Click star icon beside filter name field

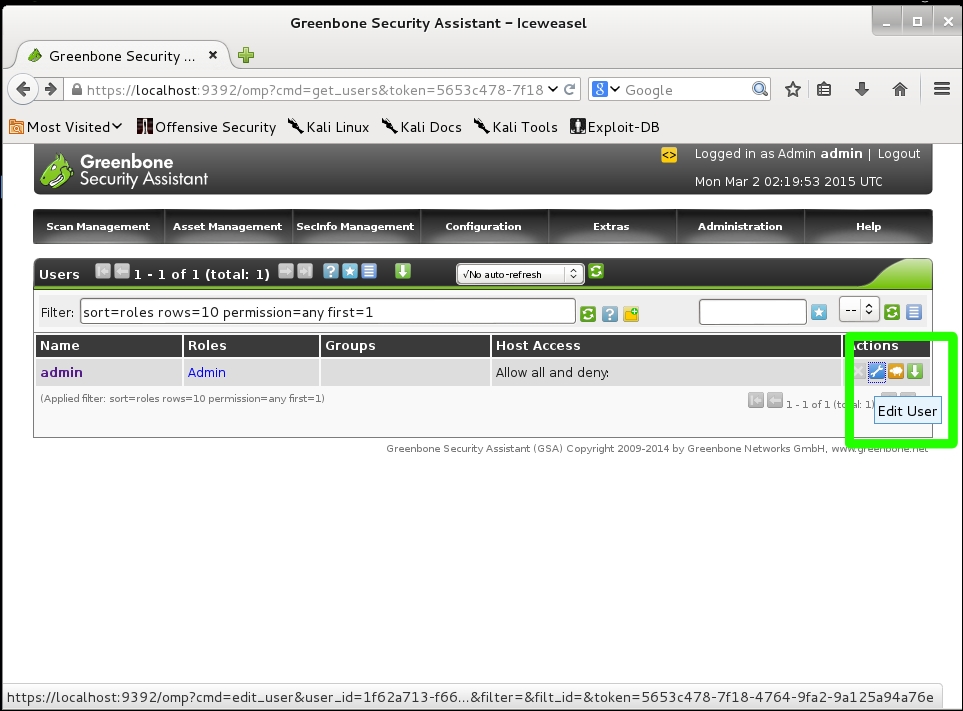point(819,312)
